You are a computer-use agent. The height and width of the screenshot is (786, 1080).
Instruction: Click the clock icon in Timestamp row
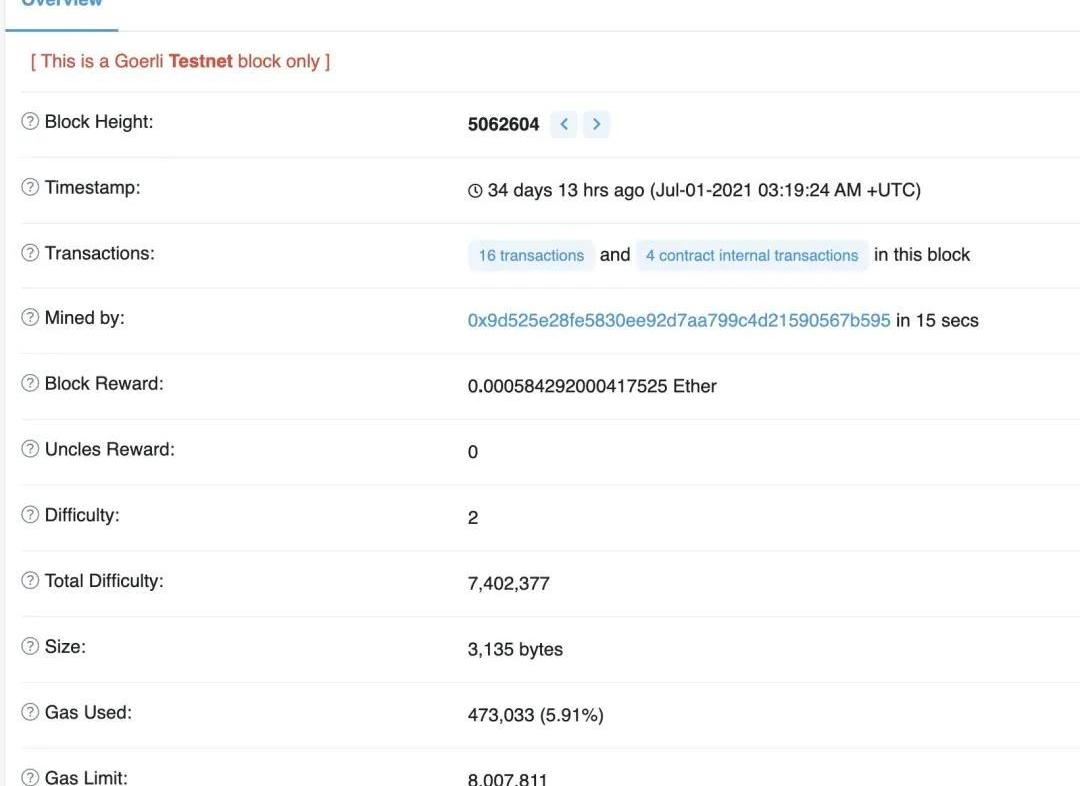tap(475, 191)
